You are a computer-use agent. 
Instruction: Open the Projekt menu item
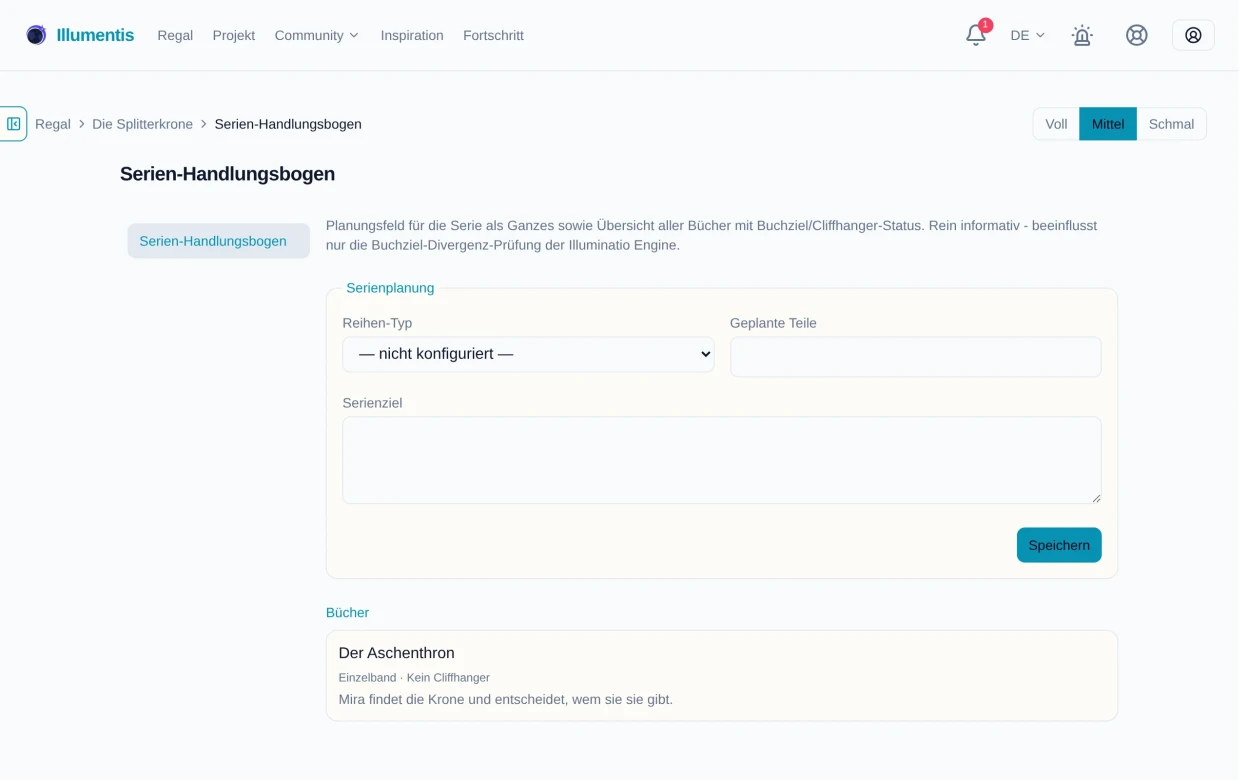coord(234,35)
